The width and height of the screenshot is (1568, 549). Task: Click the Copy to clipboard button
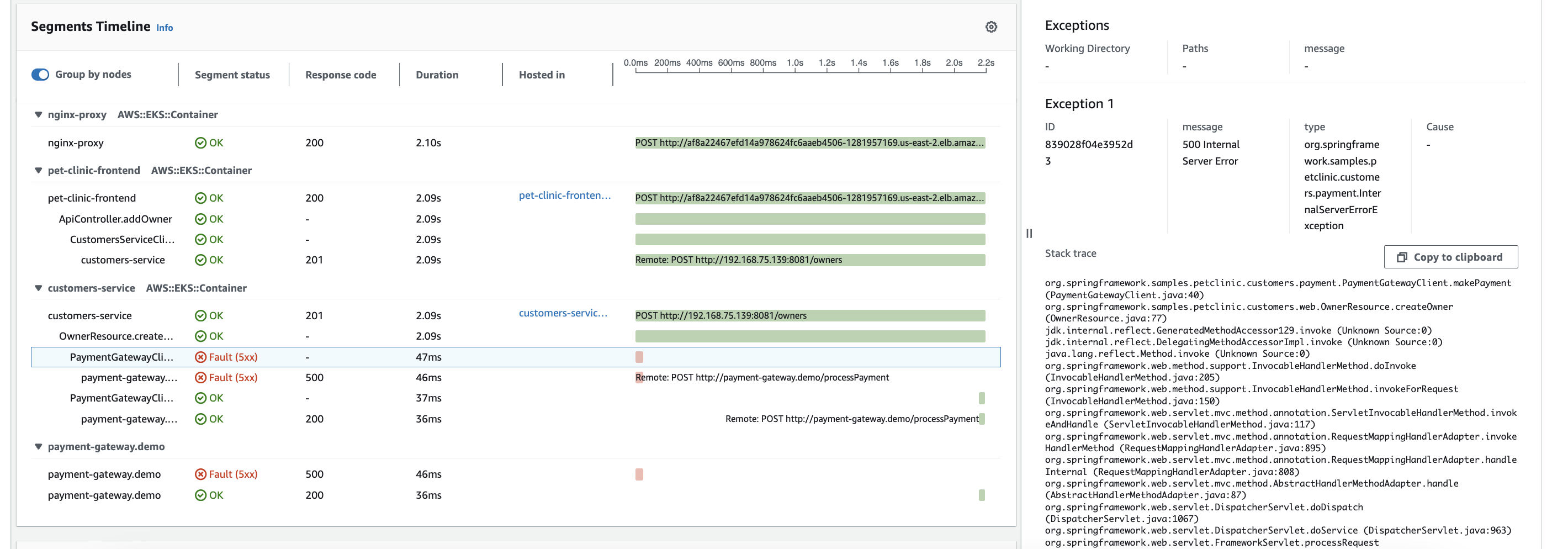1450,257
